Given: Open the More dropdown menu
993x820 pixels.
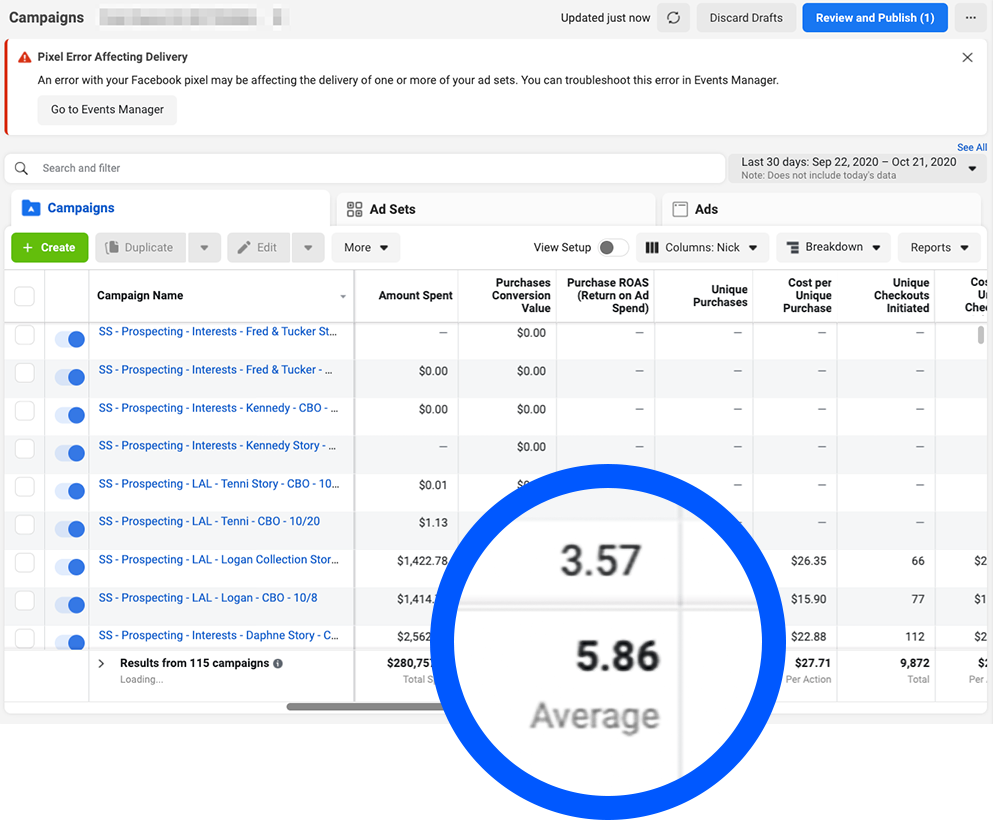Looking at the screenshot, I should click(365, 248).
